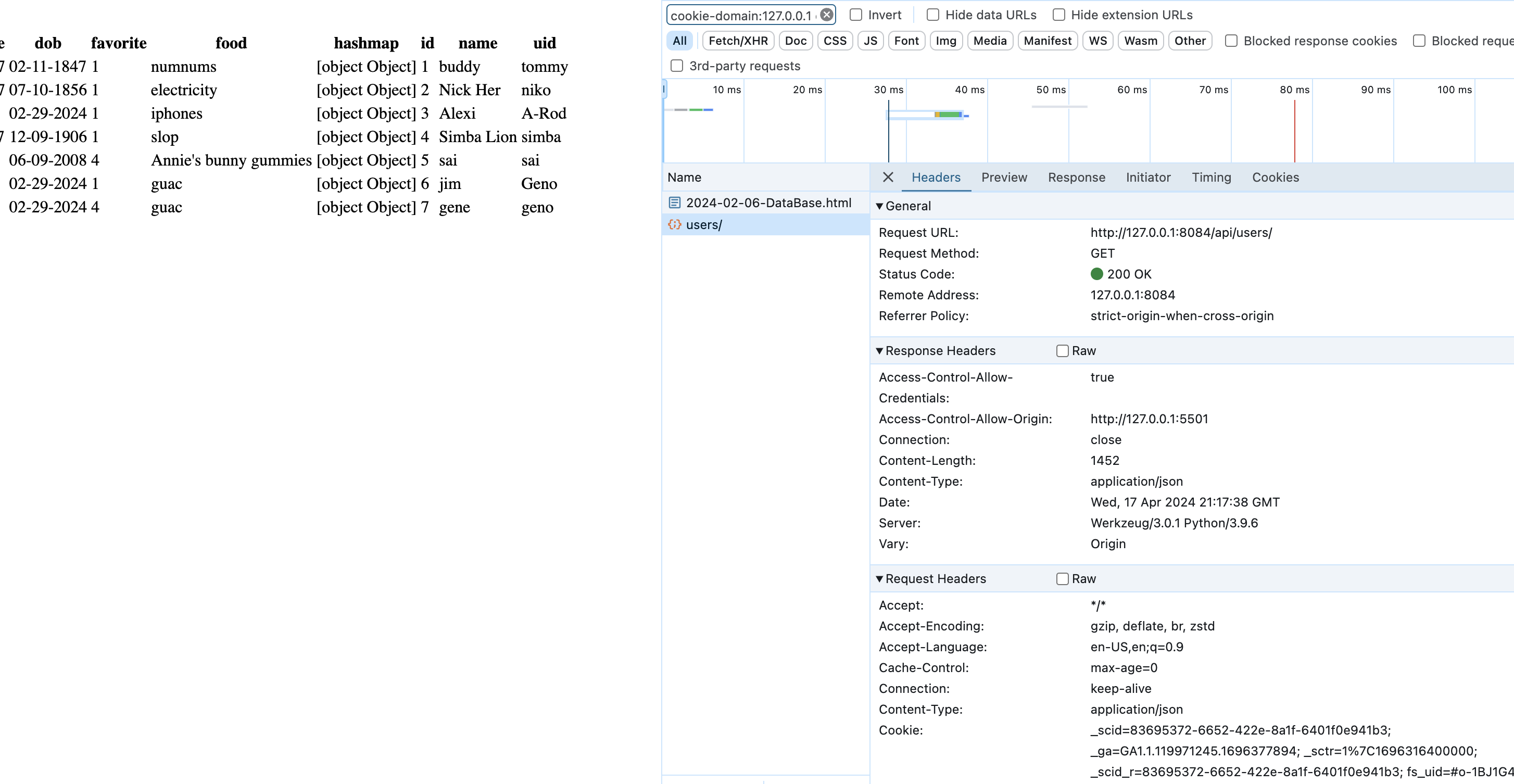The image size is (1514, 784).
Task: Filter by Font requests
Action: pos(906,41)
